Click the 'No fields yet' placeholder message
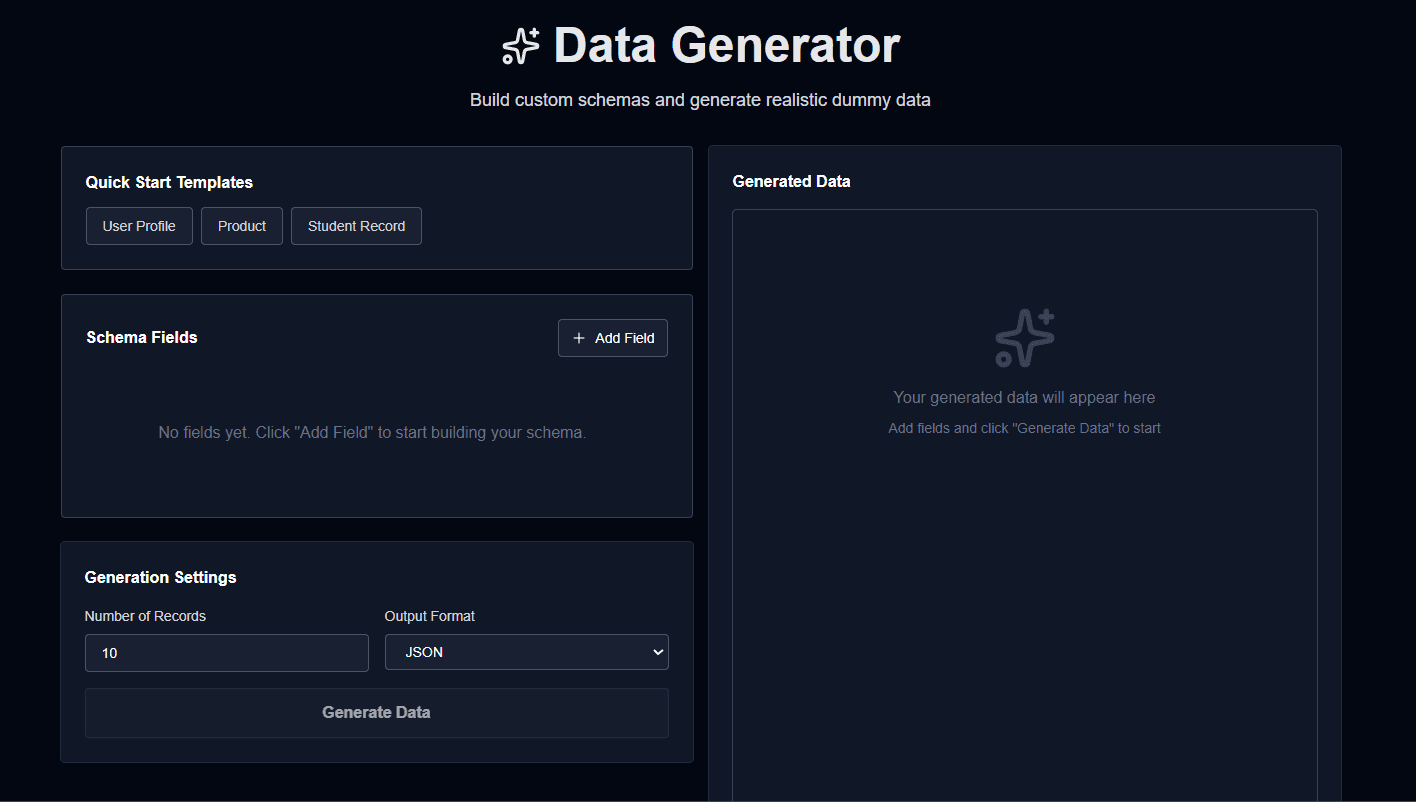Viewport: 1416px width, 802px height. pos(372,433)
